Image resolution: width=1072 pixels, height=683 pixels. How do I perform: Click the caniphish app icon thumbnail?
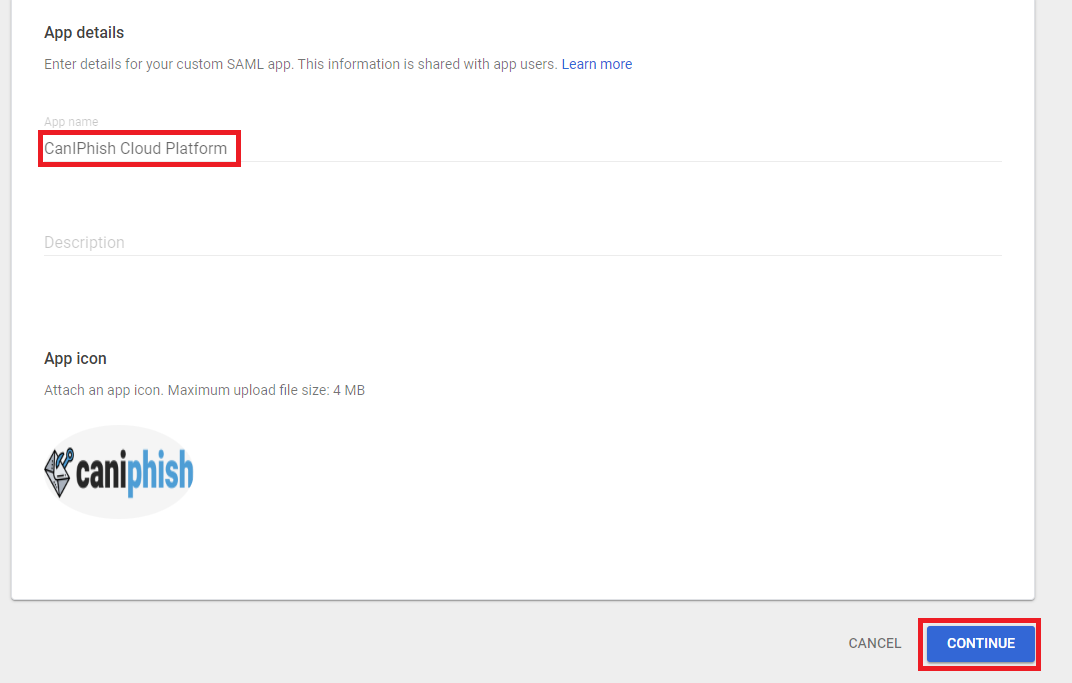119,472
